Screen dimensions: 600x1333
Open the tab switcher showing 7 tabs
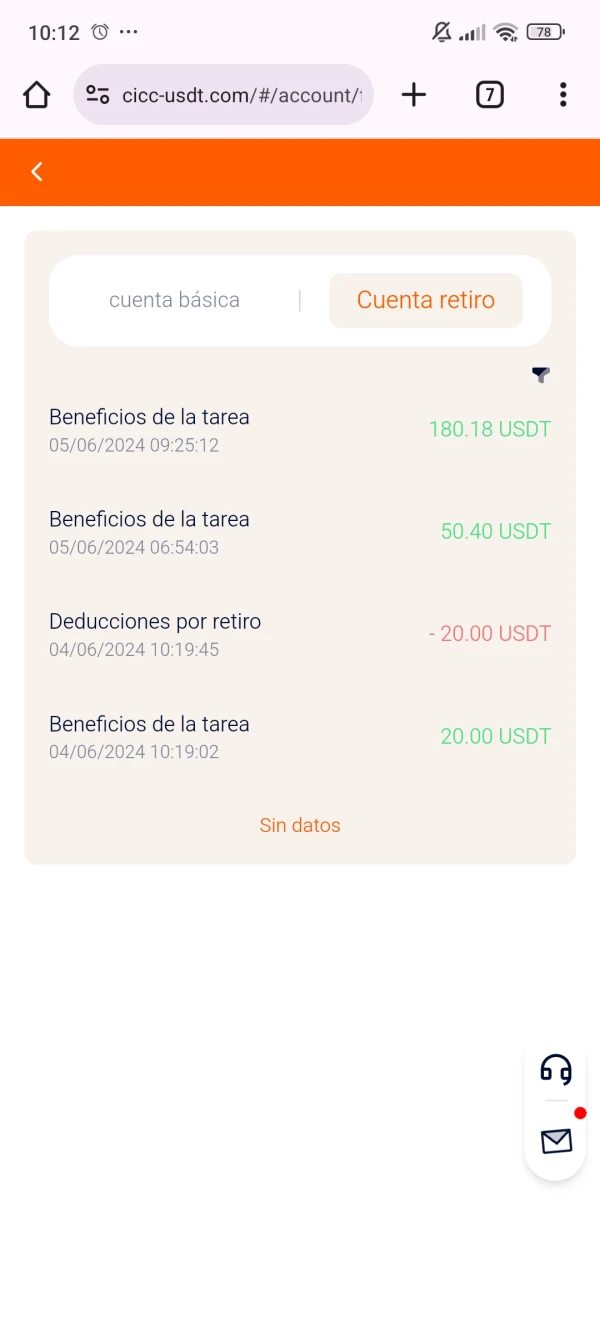[x=489, y=95]
